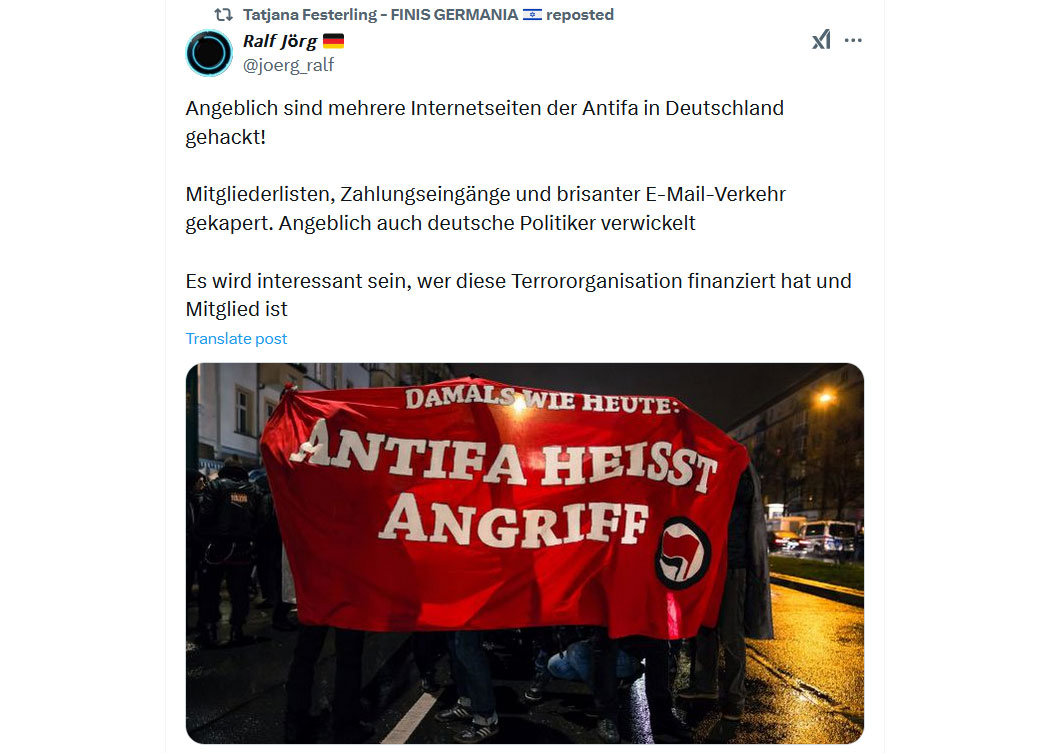Open Tatjana Festerling reposter name

click(310, 15)
